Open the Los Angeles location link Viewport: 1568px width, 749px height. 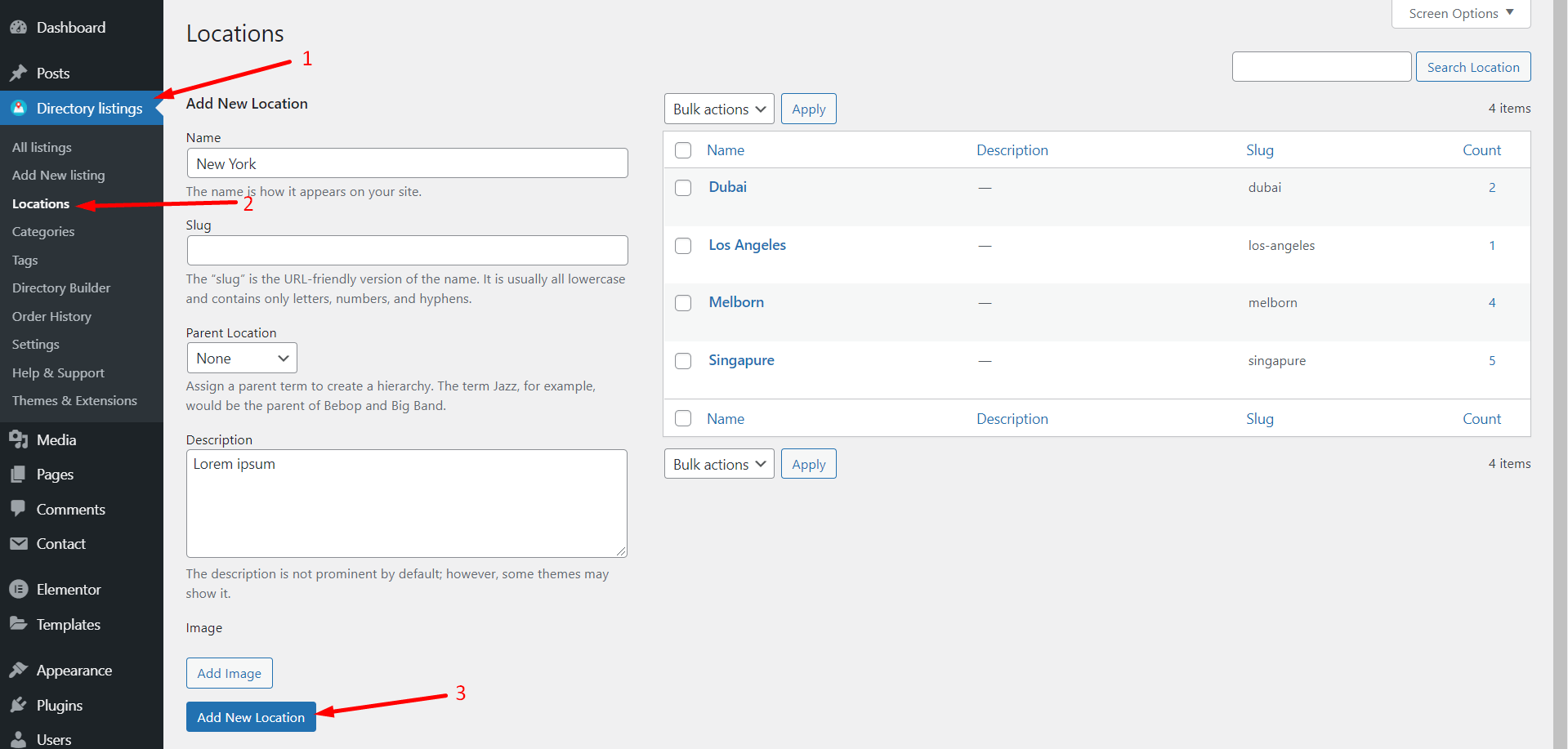coord(747,245)
